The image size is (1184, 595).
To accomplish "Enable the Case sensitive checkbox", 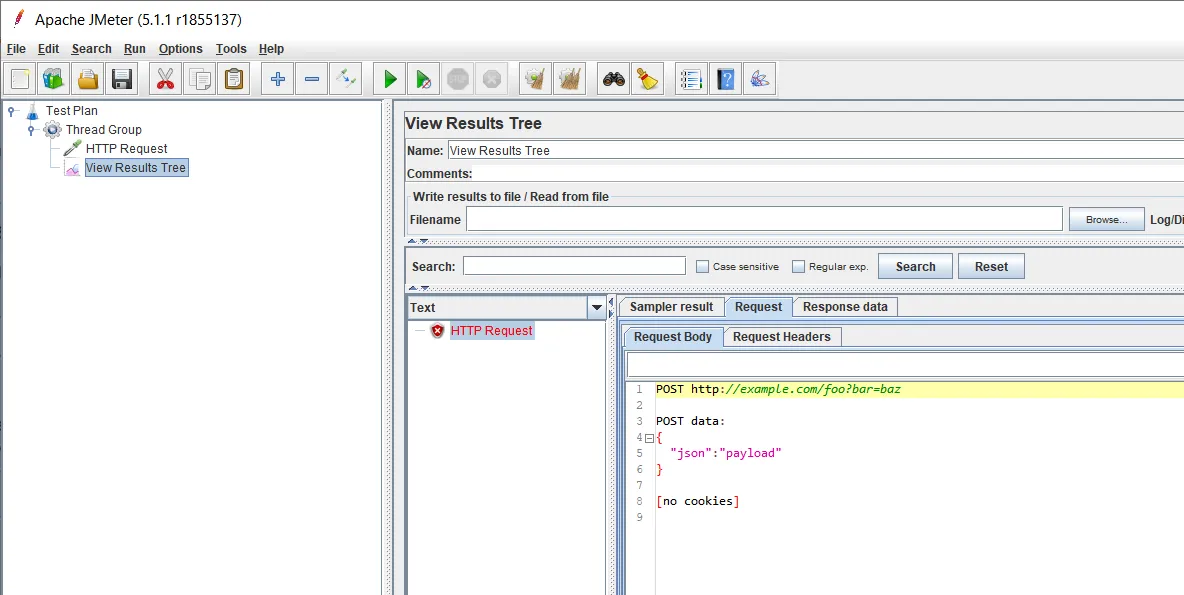I will pyautogui.click(x=703, y=267).
